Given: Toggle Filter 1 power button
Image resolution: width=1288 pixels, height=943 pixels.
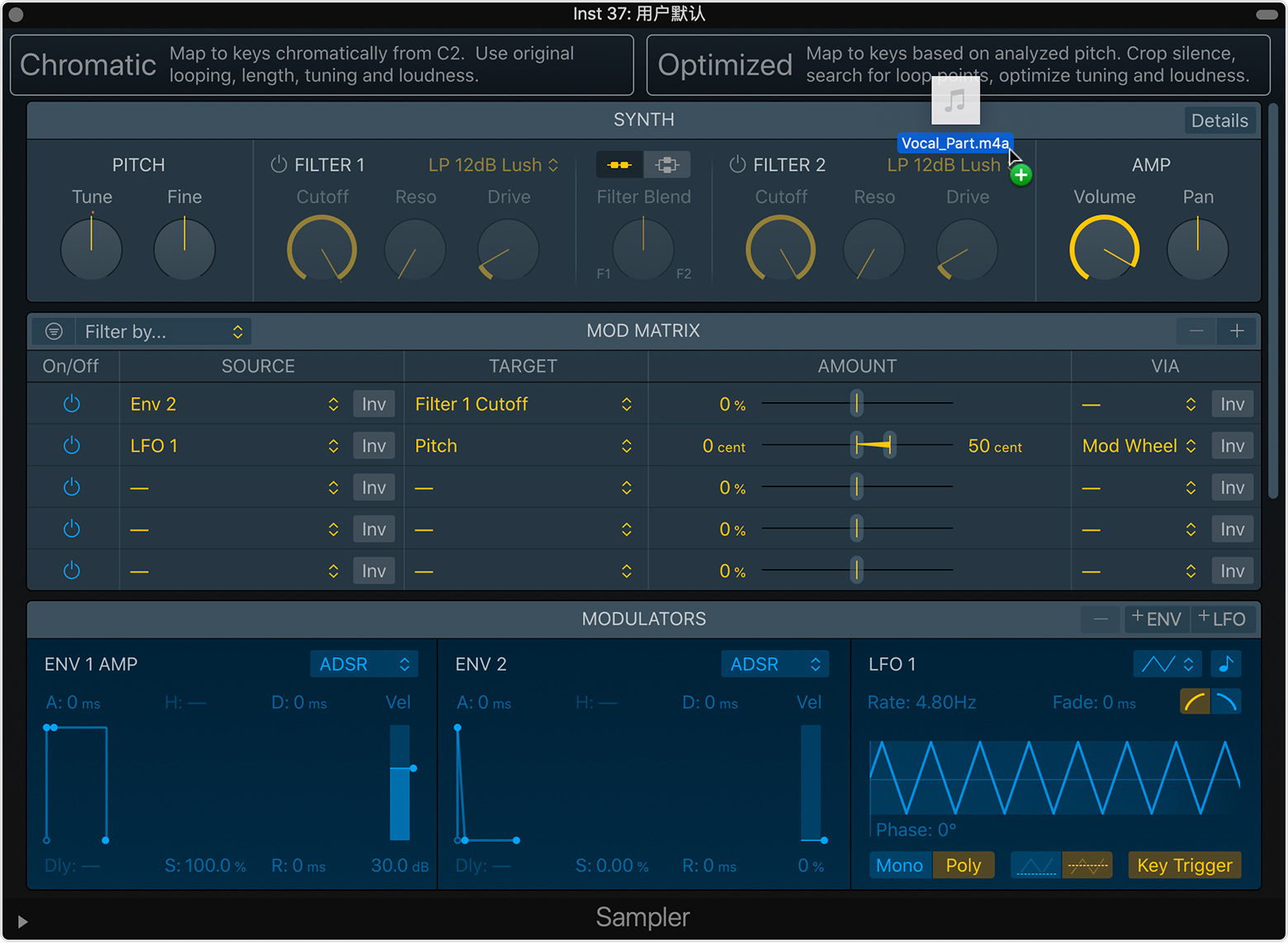Looking at the screenshot, I should [x=279, y=165].
